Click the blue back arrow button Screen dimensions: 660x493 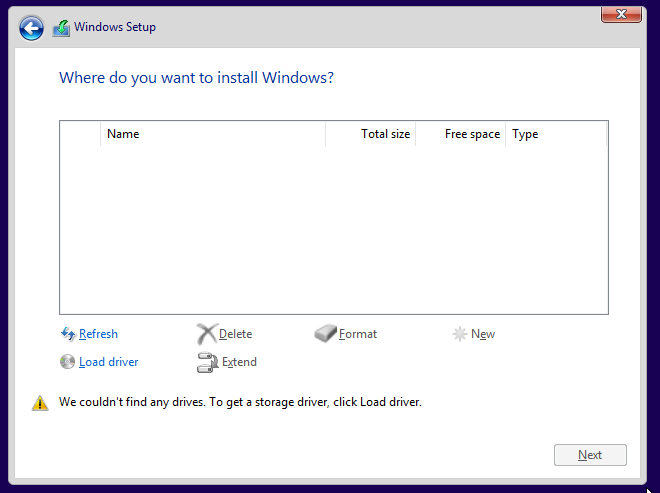coord(32,28)
